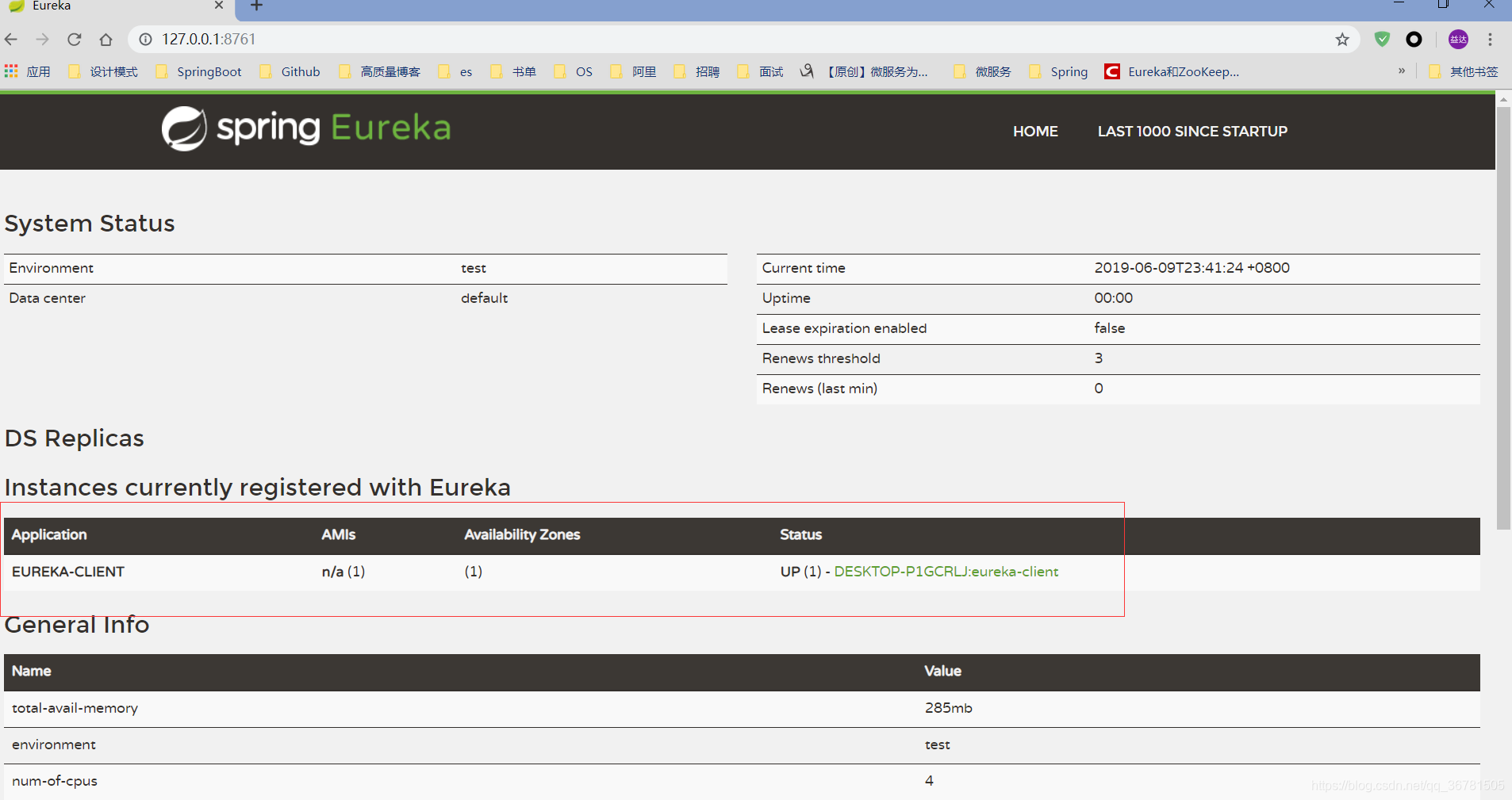Screen dimensions: 1512x800
Task: Open the 微服务 bookmark folder
Action: [982, 71]
